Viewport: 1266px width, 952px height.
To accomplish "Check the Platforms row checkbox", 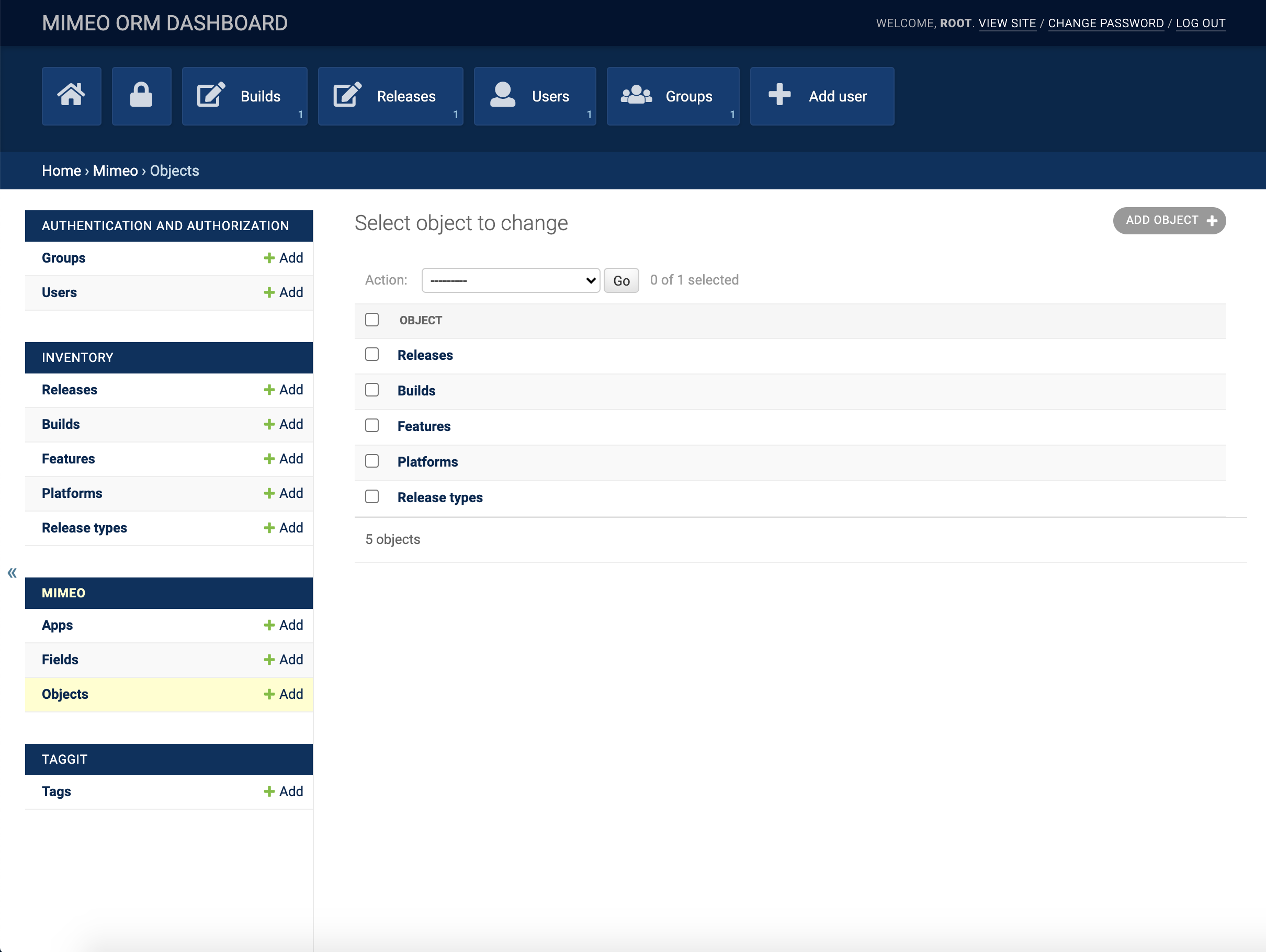I will click(x=372, y=461).
